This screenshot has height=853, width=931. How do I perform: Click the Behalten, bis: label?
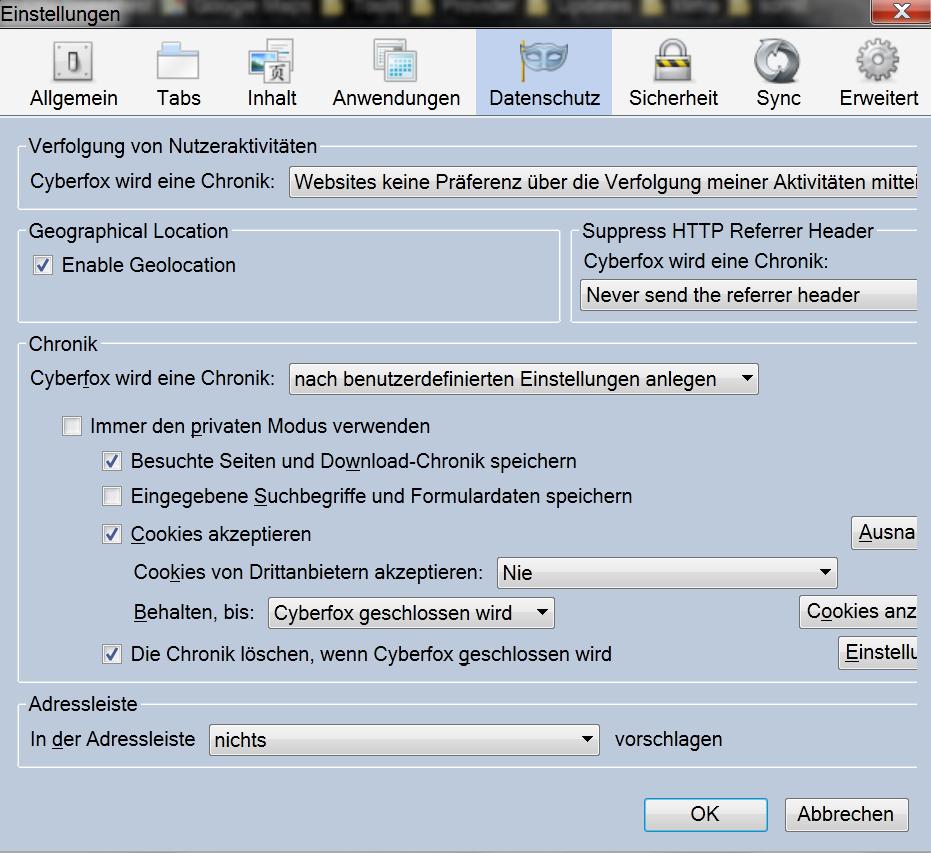click(194, 612)
